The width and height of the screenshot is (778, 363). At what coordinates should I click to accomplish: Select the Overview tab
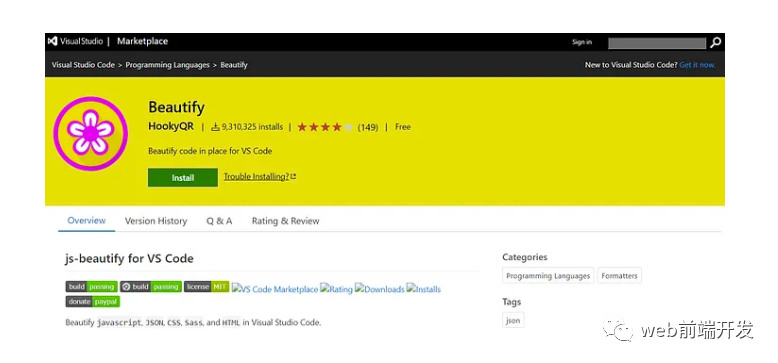coord(86,221)
